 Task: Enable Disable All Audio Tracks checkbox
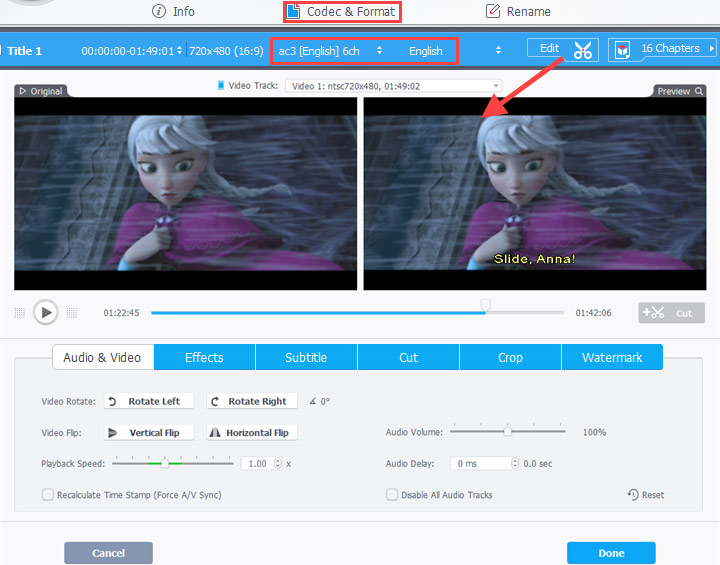pos(392,495)
